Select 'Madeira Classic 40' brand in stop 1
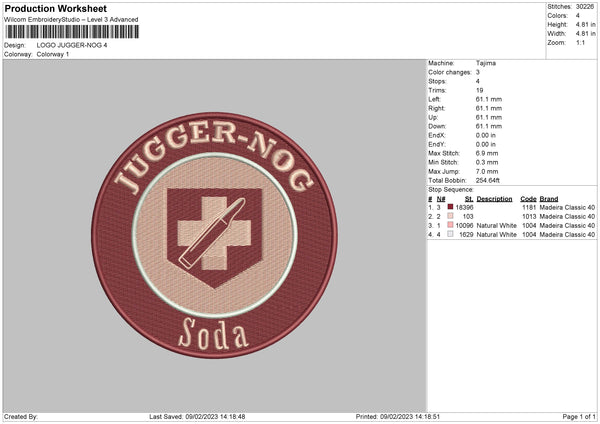This screenshot has height=424, width=600. [567, 207]
